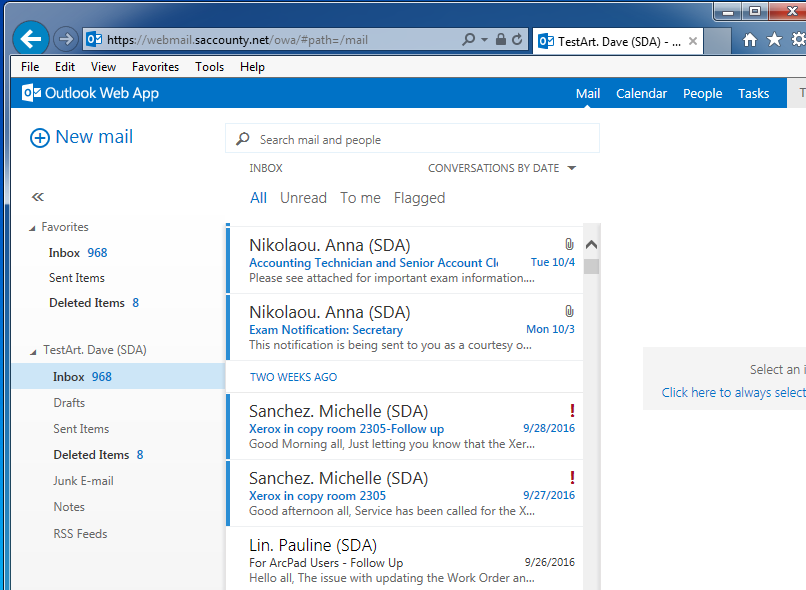Open Xerox in copy room 2305 email dated 9/27/2016
The width and height of the screenshot is (806, 590).
point(405,493)
